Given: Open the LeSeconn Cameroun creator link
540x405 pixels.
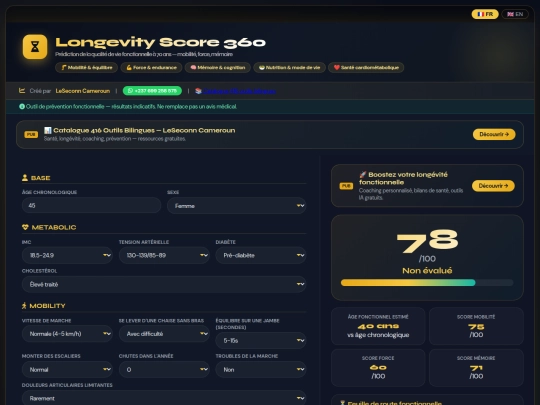Looking at the screenshot, I should click(83, 91).
